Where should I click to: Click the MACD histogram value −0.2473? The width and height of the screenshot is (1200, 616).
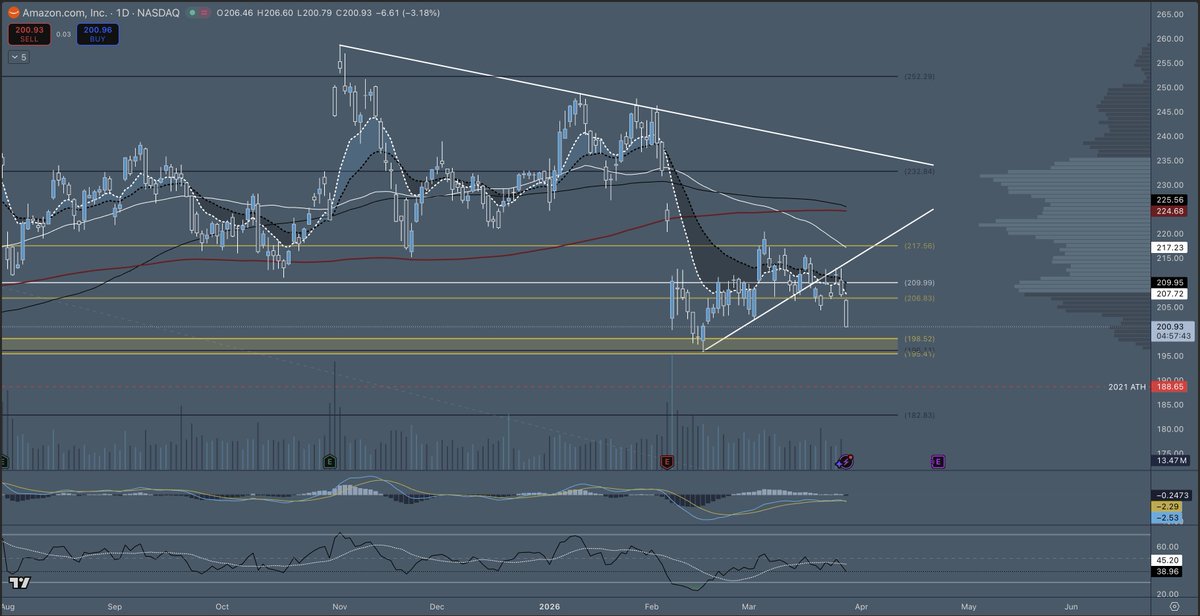point(1169,495)
